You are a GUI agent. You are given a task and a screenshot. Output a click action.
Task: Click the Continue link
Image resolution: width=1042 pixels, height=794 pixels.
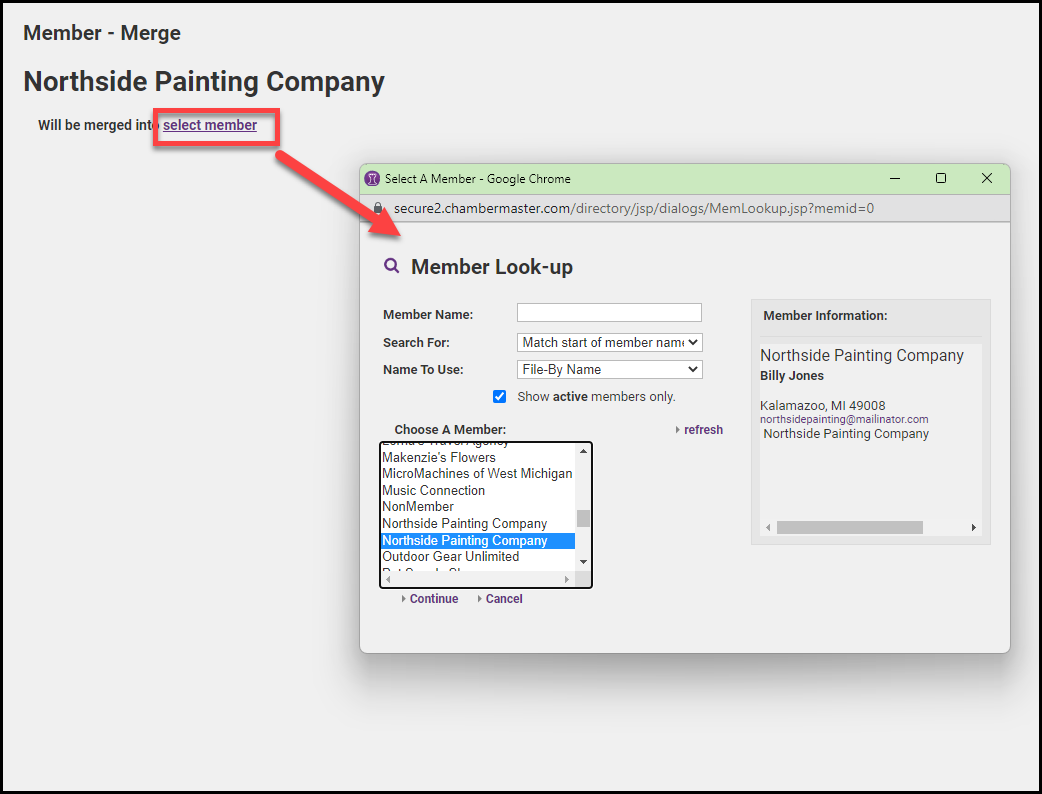(433, 599)
